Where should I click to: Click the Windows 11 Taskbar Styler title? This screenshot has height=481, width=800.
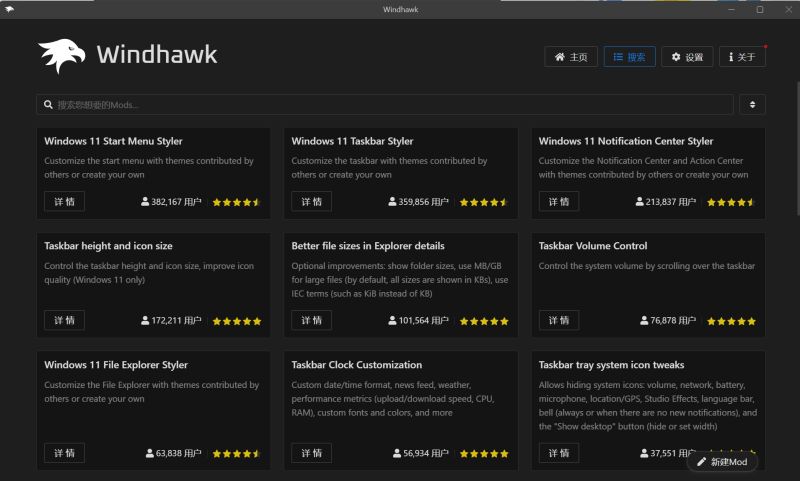point(352,141)
